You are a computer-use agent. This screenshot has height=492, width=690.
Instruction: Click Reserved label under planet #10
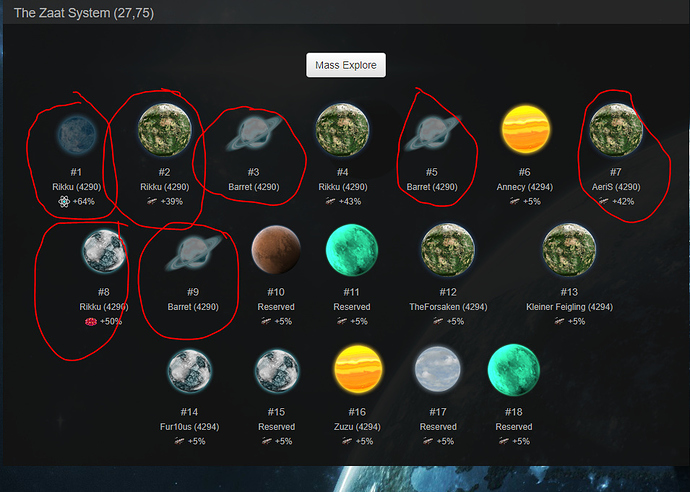pyautogui.click(x=276, y=307)
